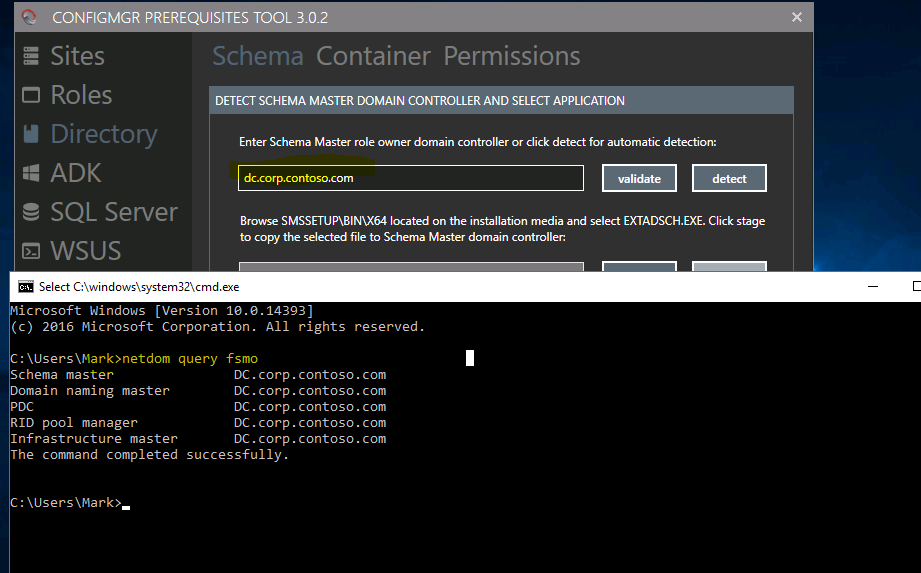Click the cmd.exe title bar icon
Image resolution: width=921 pixels, height=573 pixels.
pyautogui.click(x=25, y=286)
